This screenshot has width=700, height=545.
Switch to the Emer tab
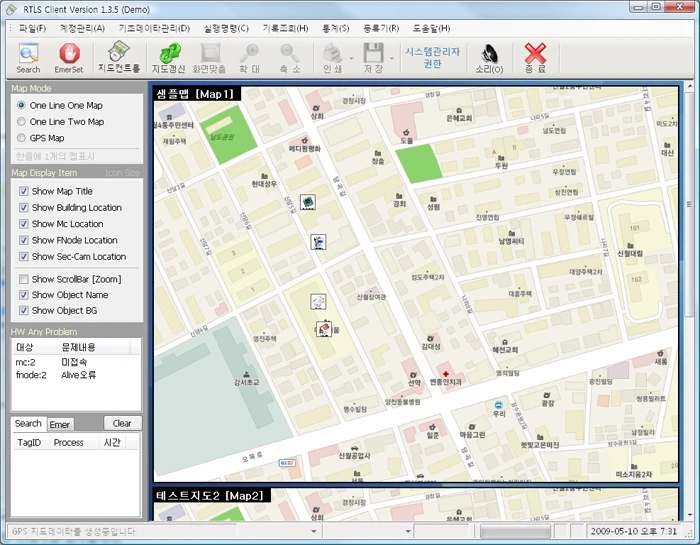pos(59,424)
